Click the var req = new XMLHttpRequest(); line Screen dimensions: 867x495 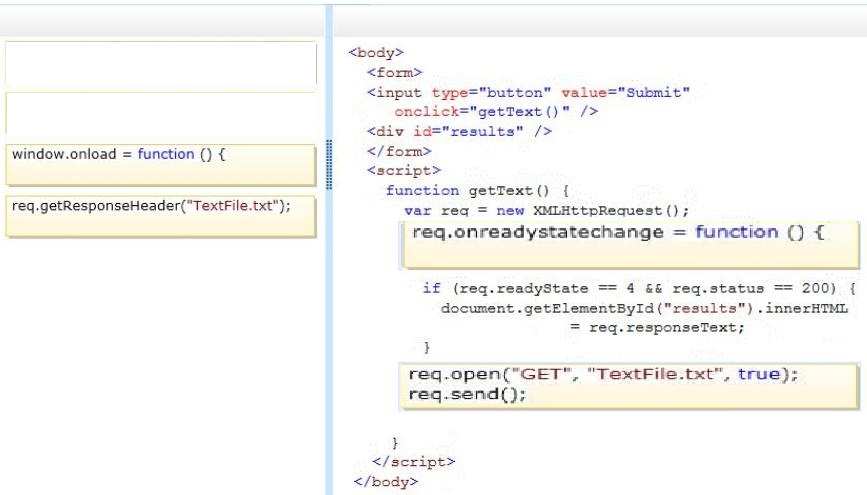[x=546, y=211]
